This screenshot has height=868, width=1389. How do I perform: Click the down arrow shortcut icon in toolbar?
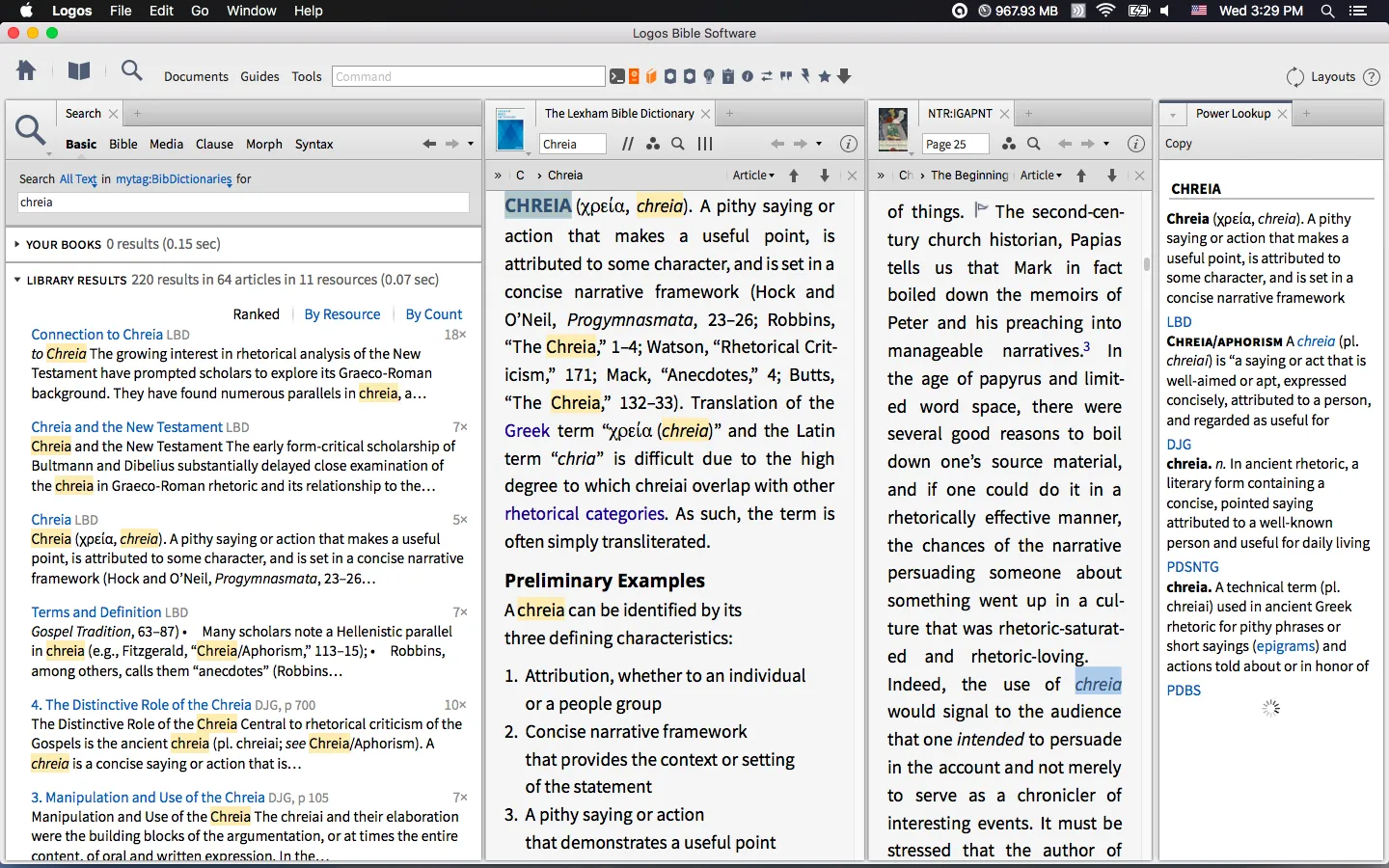[x=844, y=76]
